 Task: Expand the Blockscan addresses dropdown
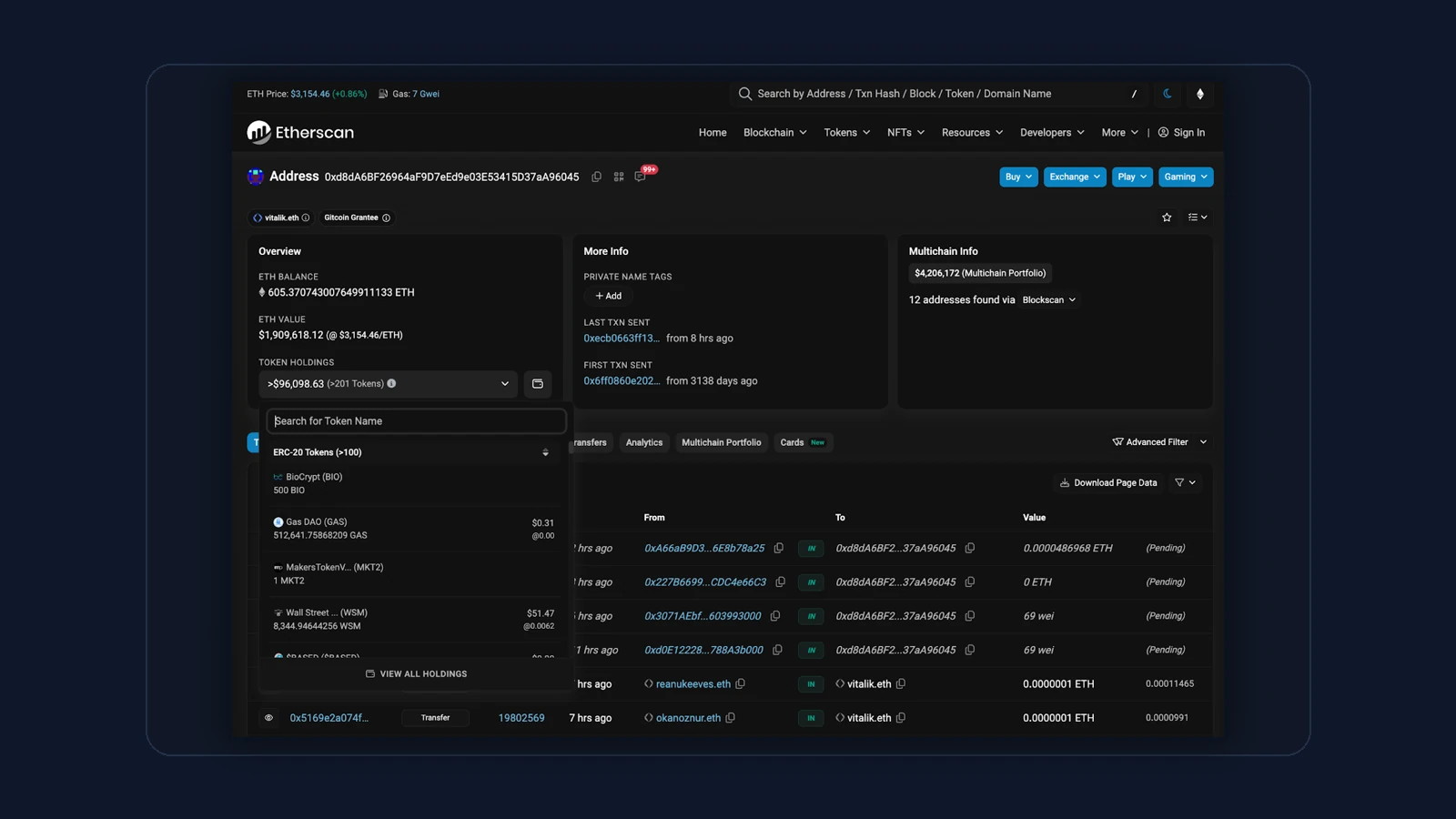[1049, 299]
